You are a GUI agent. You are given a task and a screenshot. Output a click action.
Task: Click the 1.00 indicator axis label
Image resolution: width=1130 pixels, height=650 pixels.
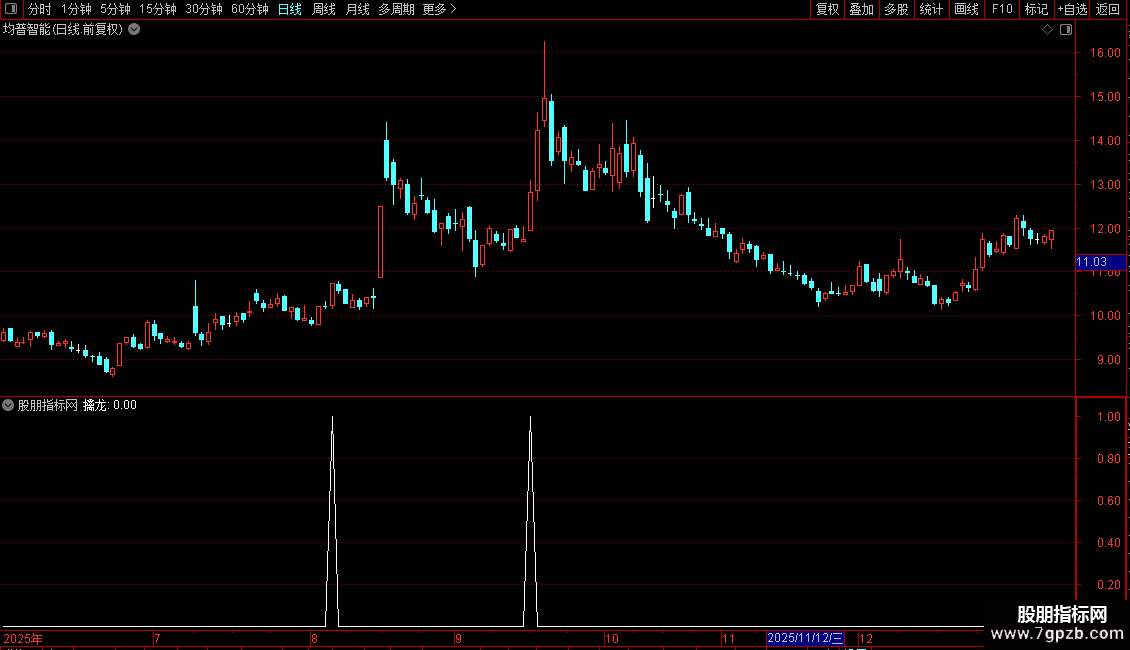(1108, 417)
